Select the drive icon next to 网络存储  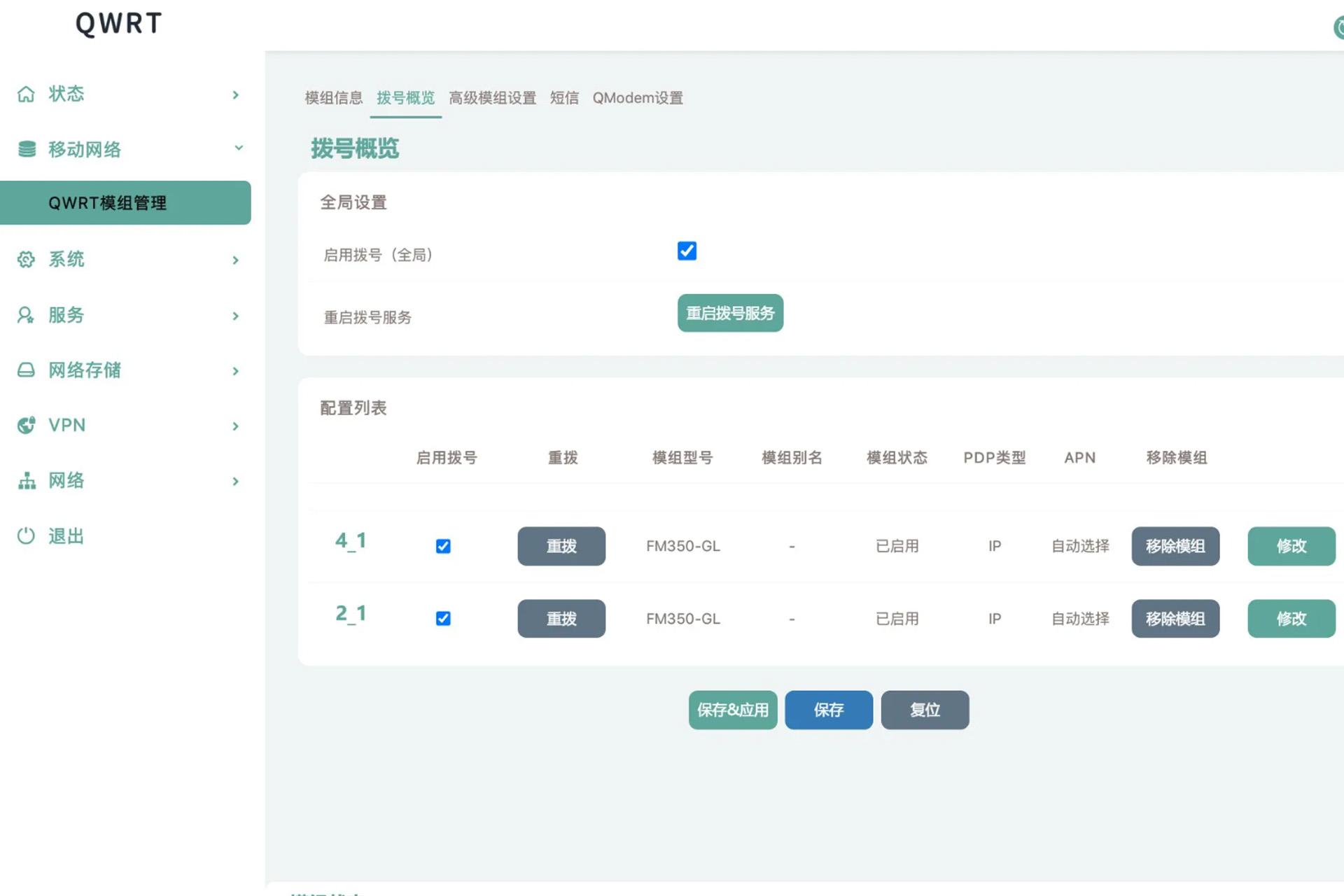pos(26,370)
